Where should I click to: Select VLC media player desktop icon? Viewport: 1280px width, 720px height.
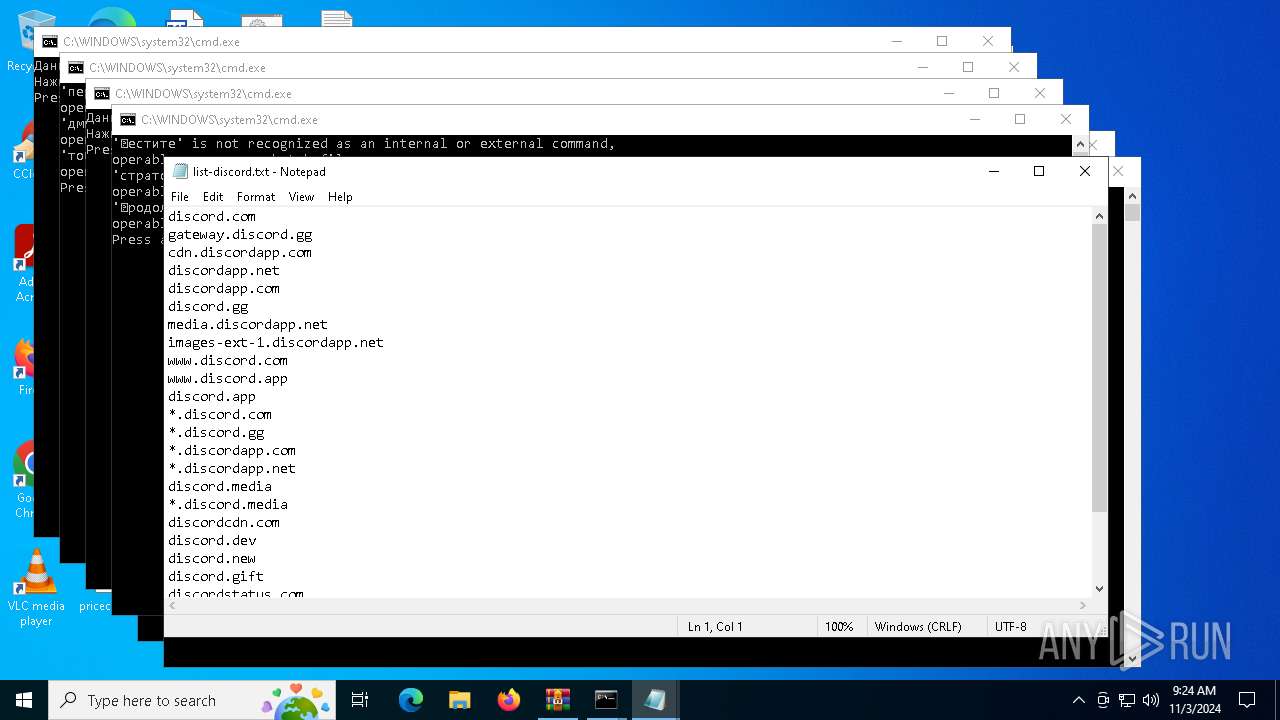[x=35, y=588]
